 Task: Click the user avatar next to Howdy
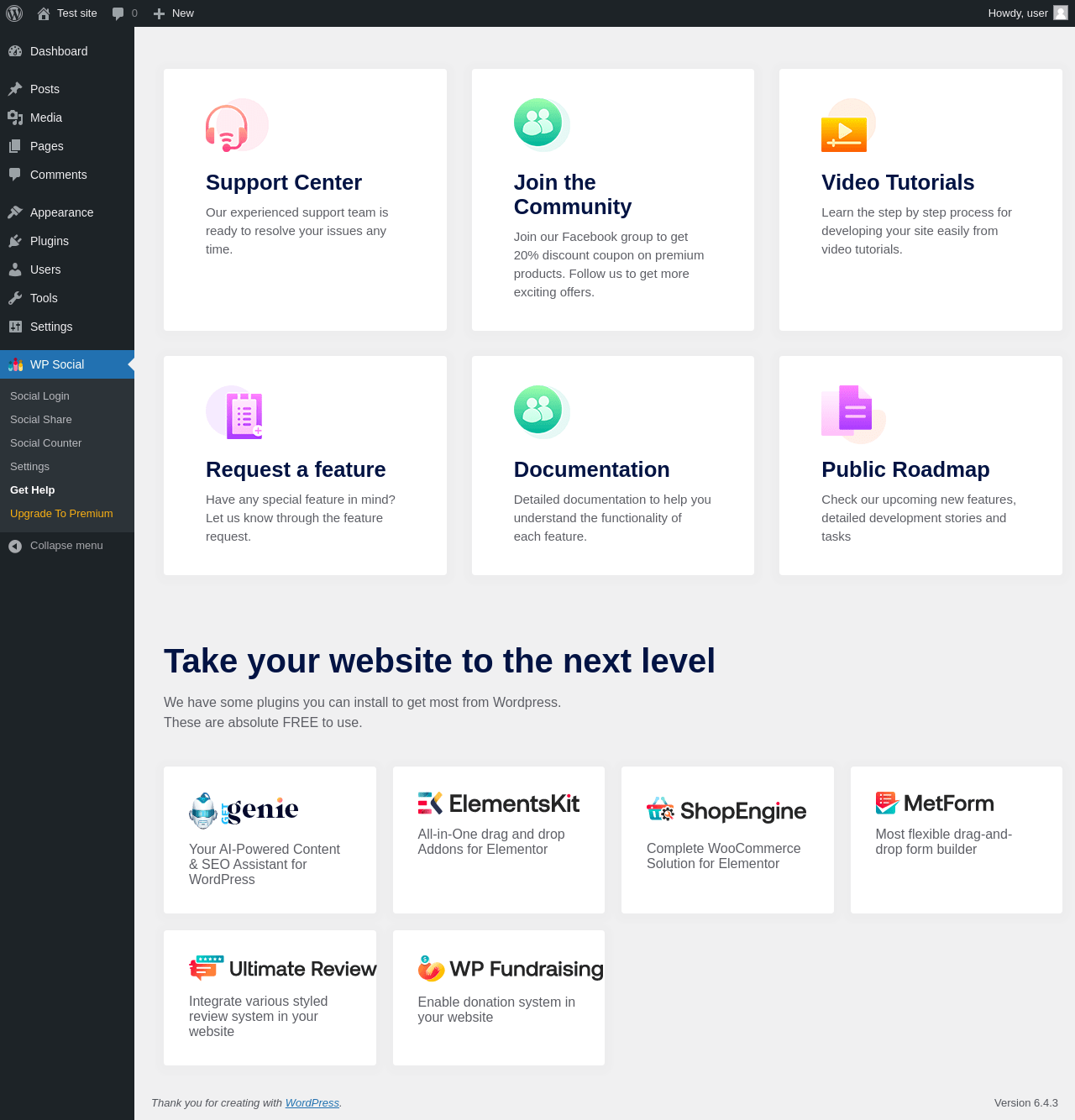pyautogui.click(x=1061, y=13)
